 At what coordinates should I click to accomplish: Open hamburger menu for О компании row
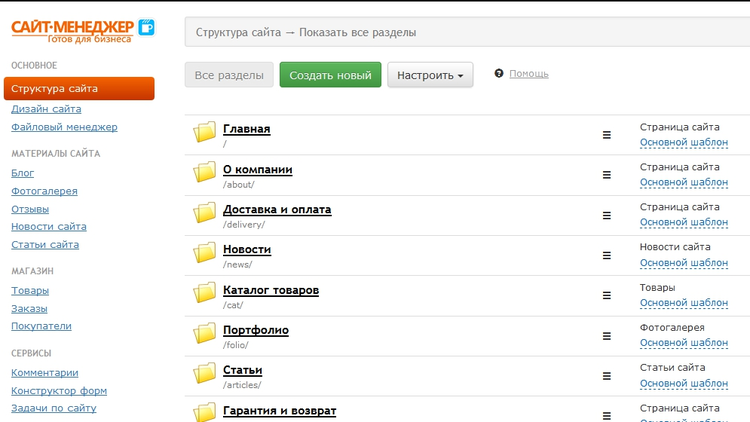(x=607, y=175)
